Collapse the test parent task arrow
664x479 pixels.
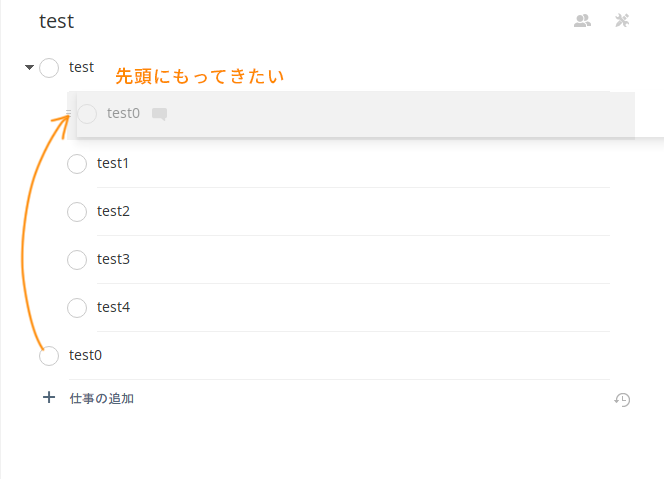29,67
